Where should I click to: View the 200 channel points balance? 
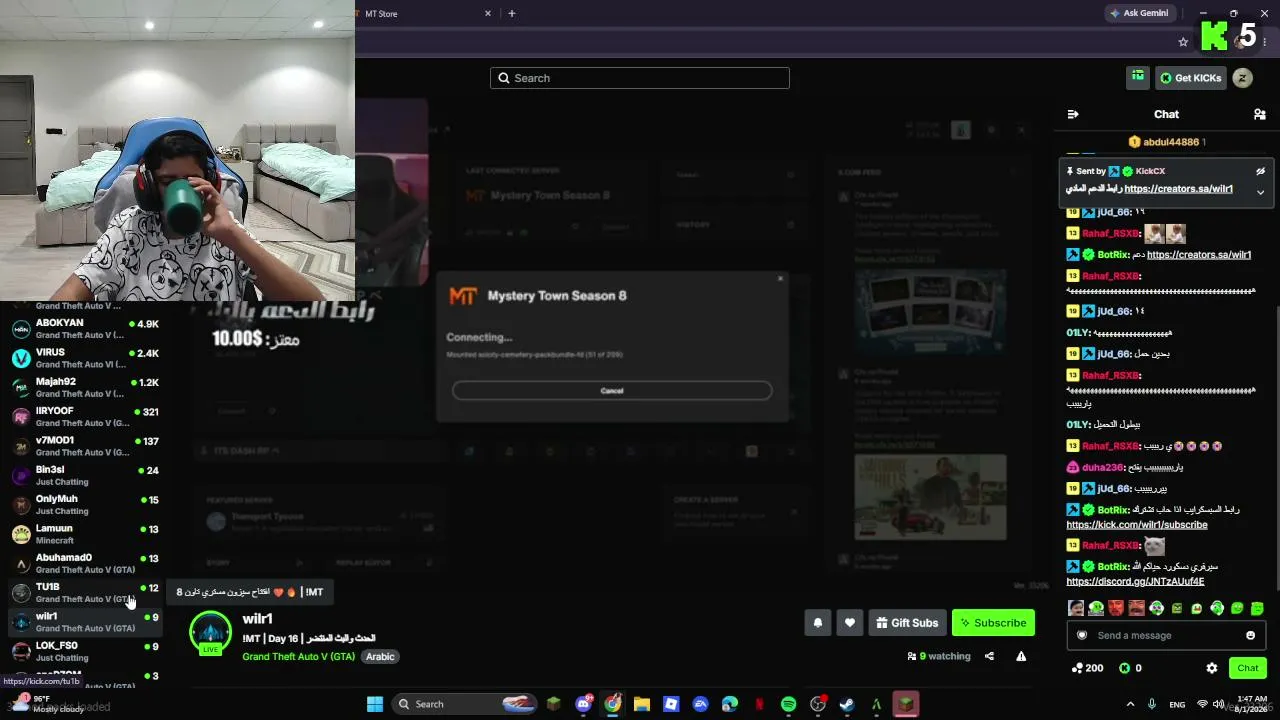point(1087,668)
